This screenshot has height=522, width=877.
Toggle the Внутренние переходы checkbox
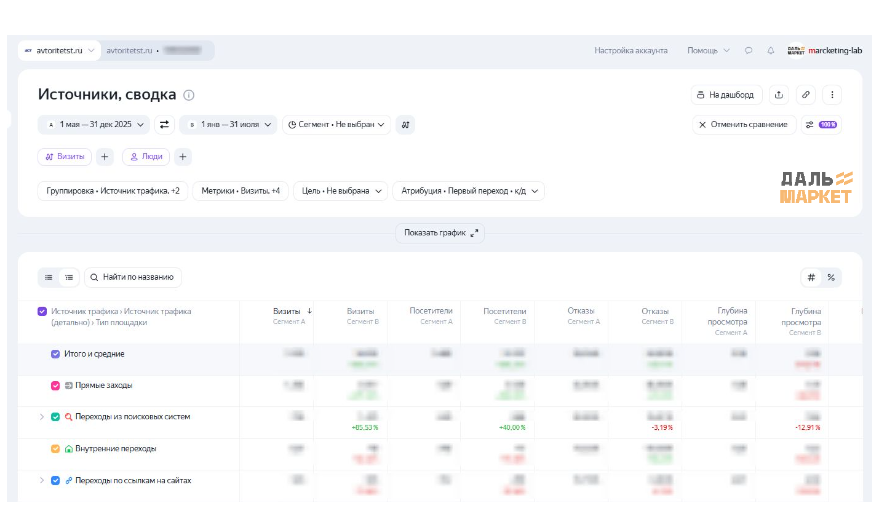[55, 449]
